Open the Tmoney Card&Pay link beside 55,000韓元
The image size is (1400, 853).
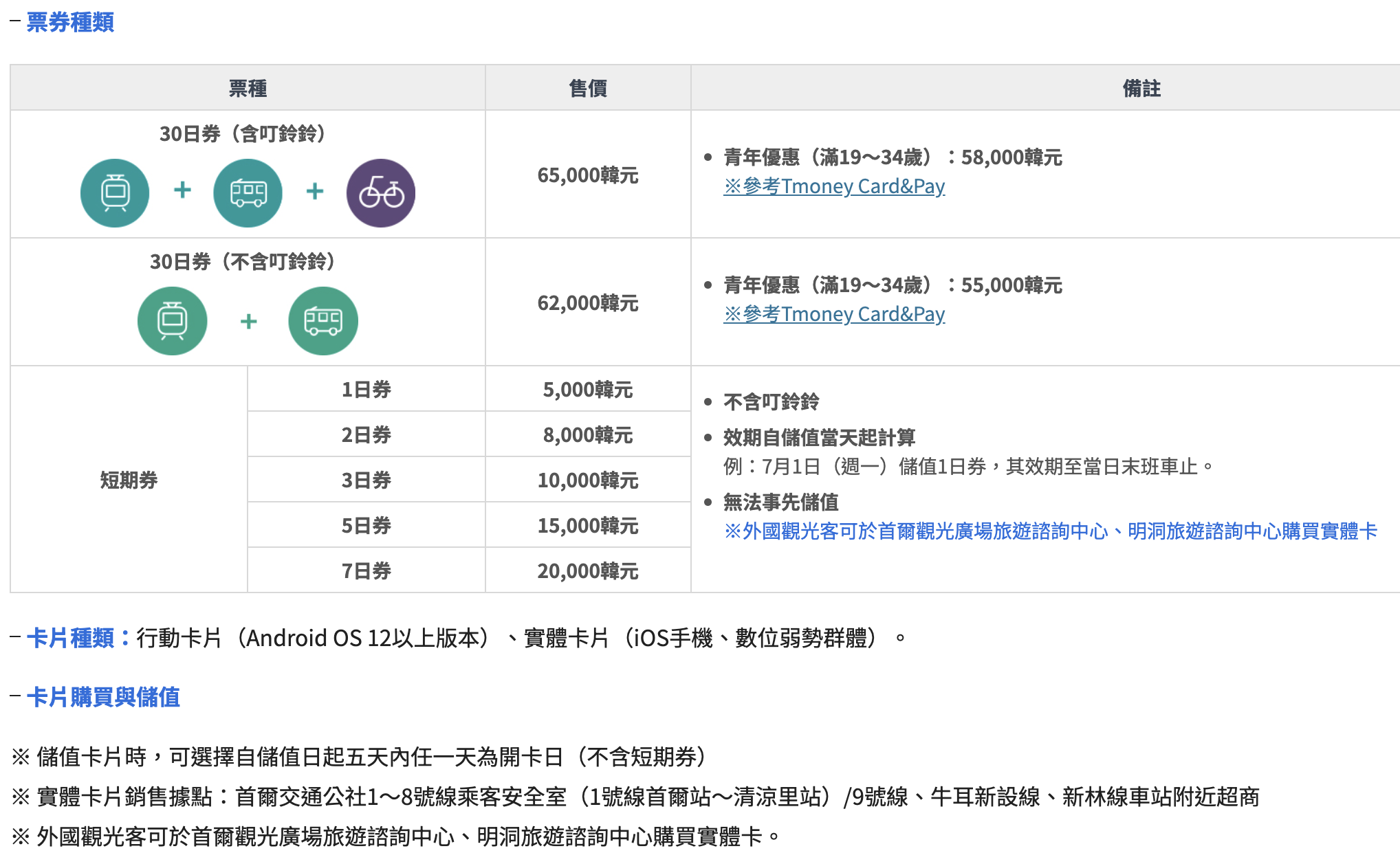834,314
